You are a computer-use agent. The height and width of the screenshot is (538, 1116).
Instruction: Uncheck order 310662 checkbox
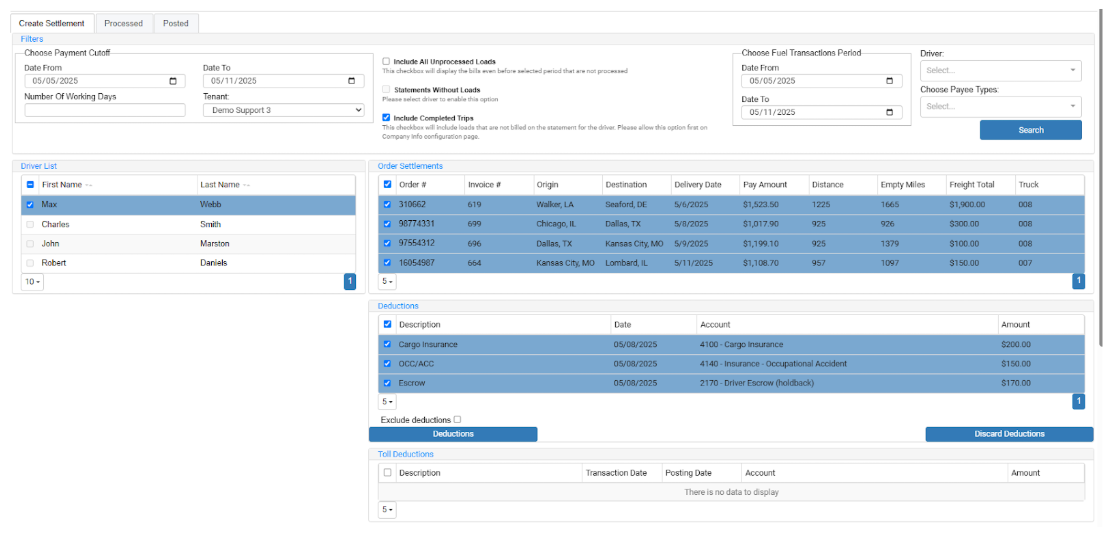[x=387, y=204]
